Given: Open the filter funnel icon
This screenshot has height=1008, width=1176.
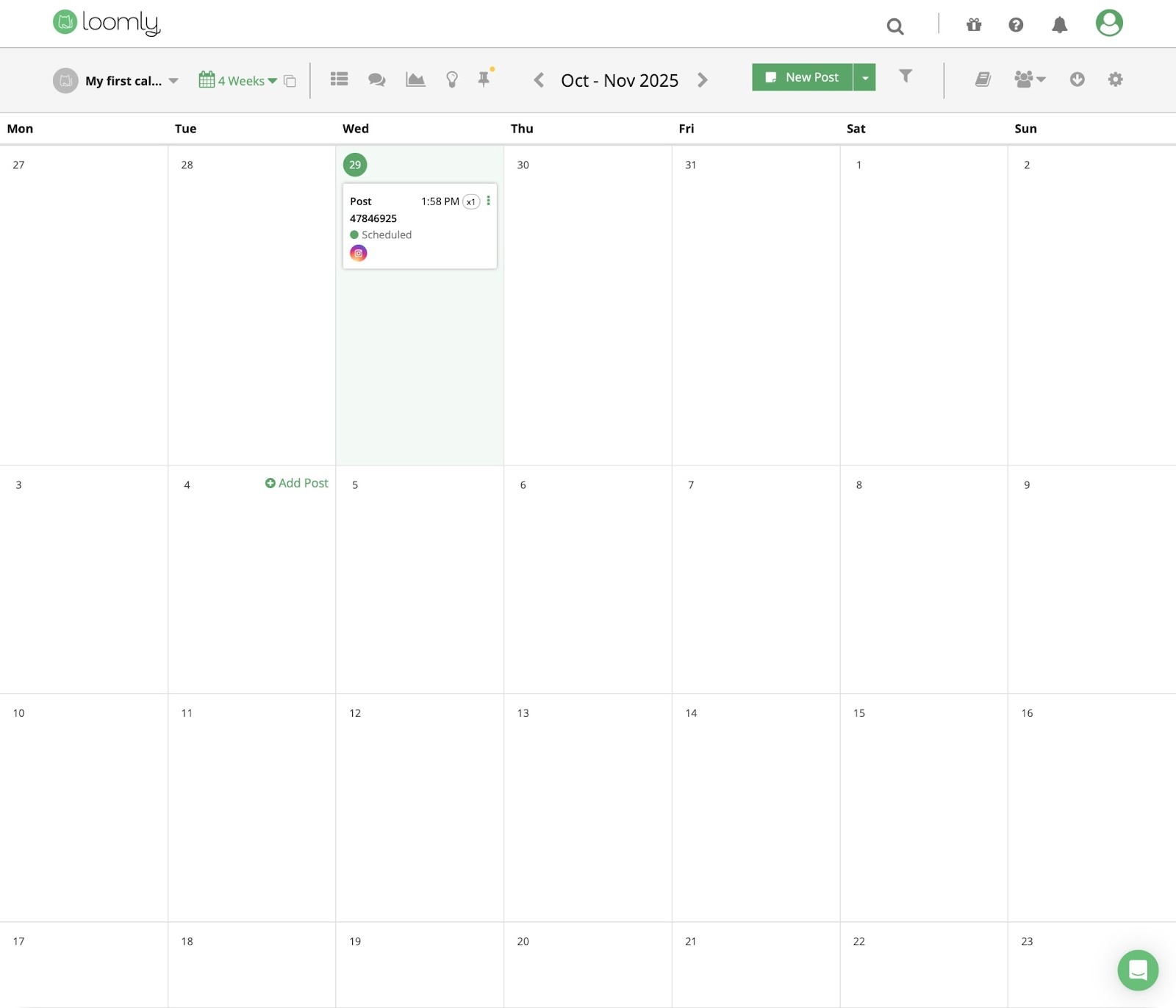Looking at the screenshot, I should (x=906, y=76).
